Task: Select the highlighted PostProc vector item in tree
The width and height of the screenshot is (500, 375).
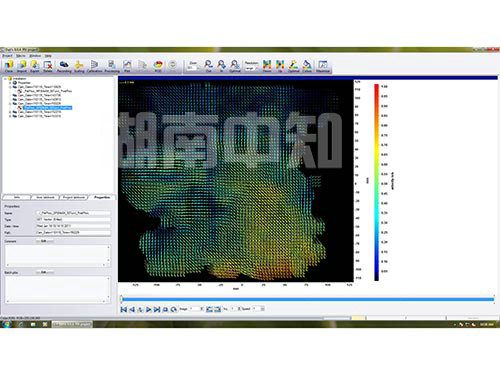Action: pos(47,108)
